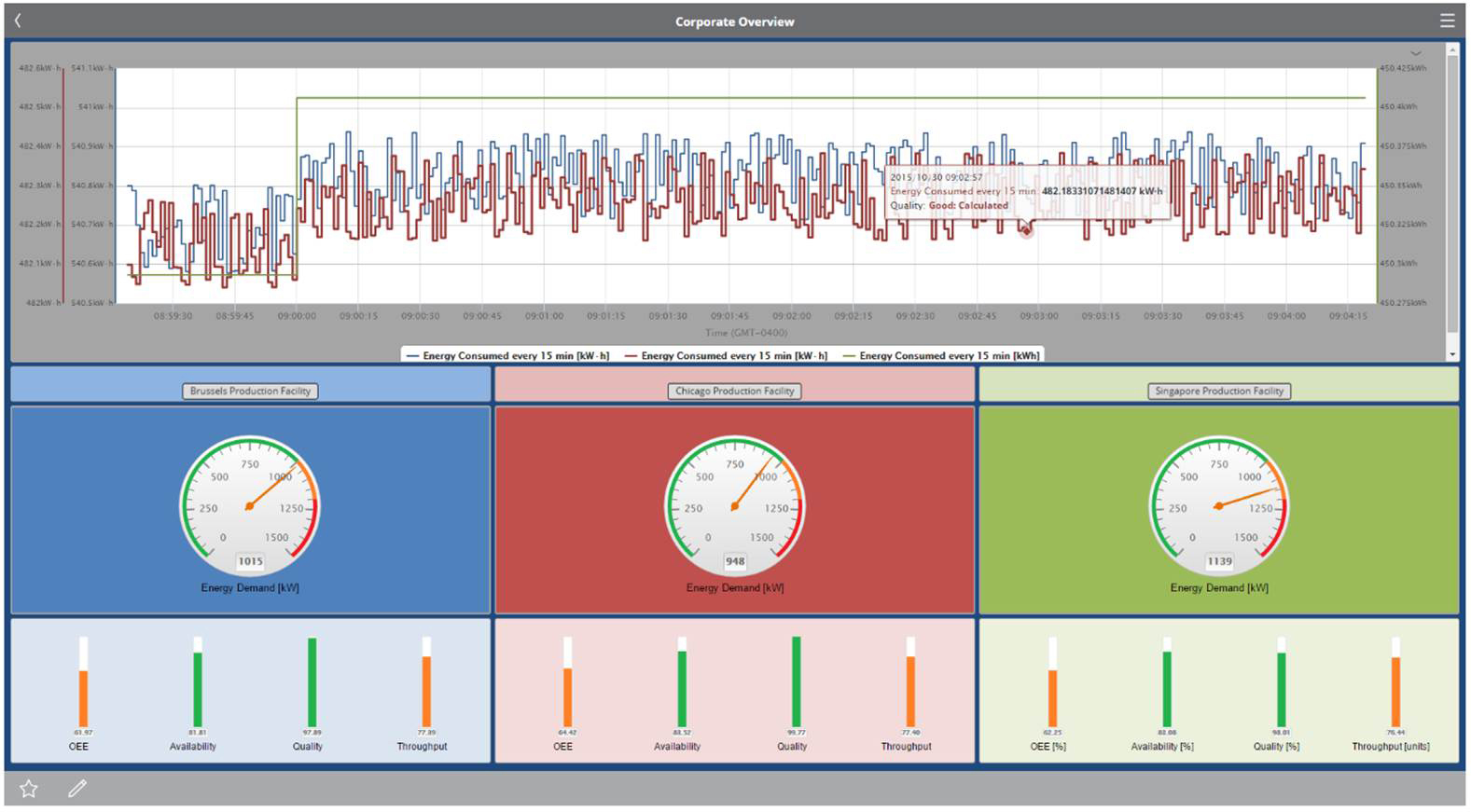Click the 482.3kW·h left axis label
This screenshot has width=1471, height=812.
40,186
